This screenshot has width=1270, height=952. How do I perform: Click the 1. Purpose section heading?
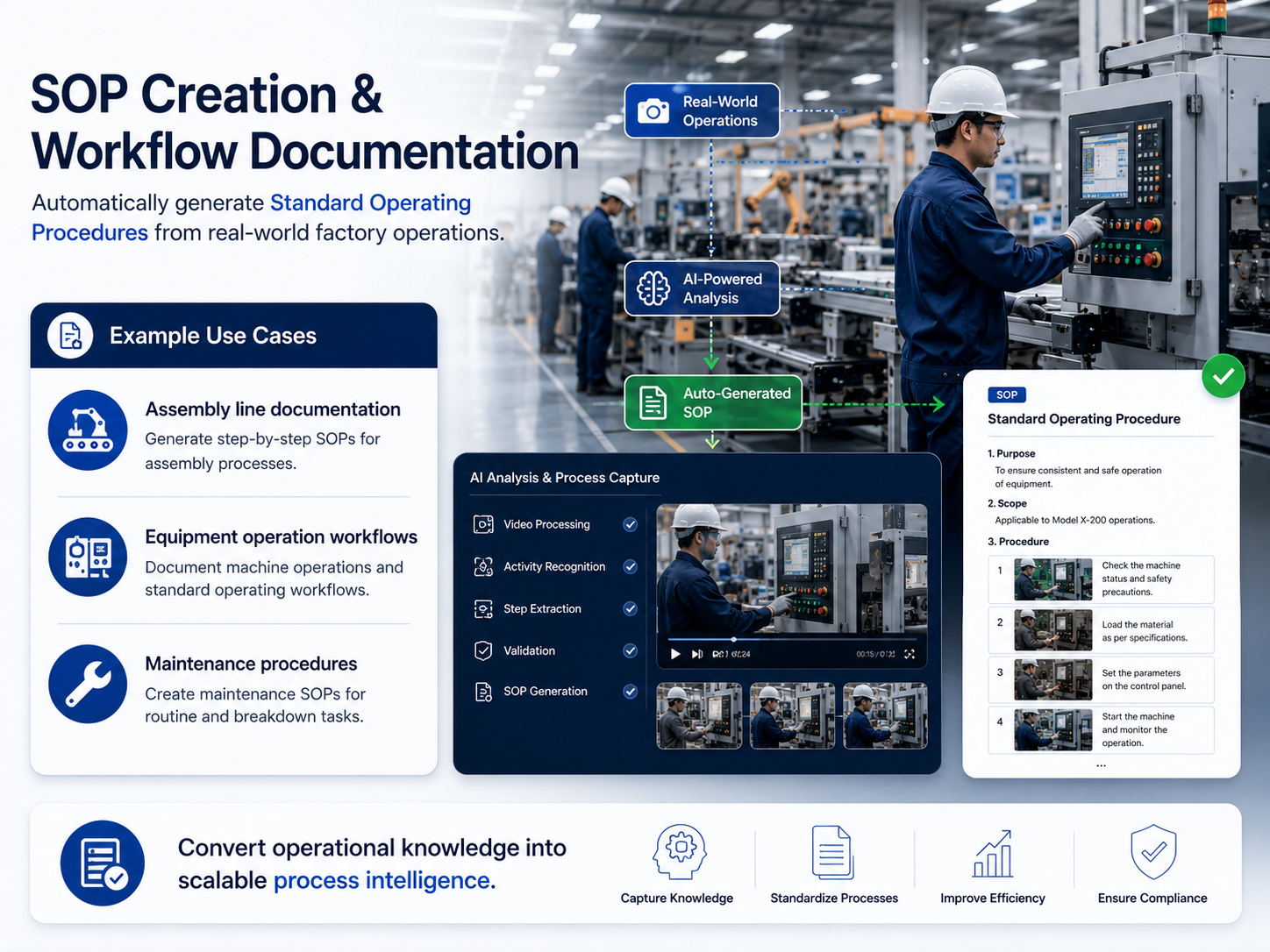(1011, 453)
